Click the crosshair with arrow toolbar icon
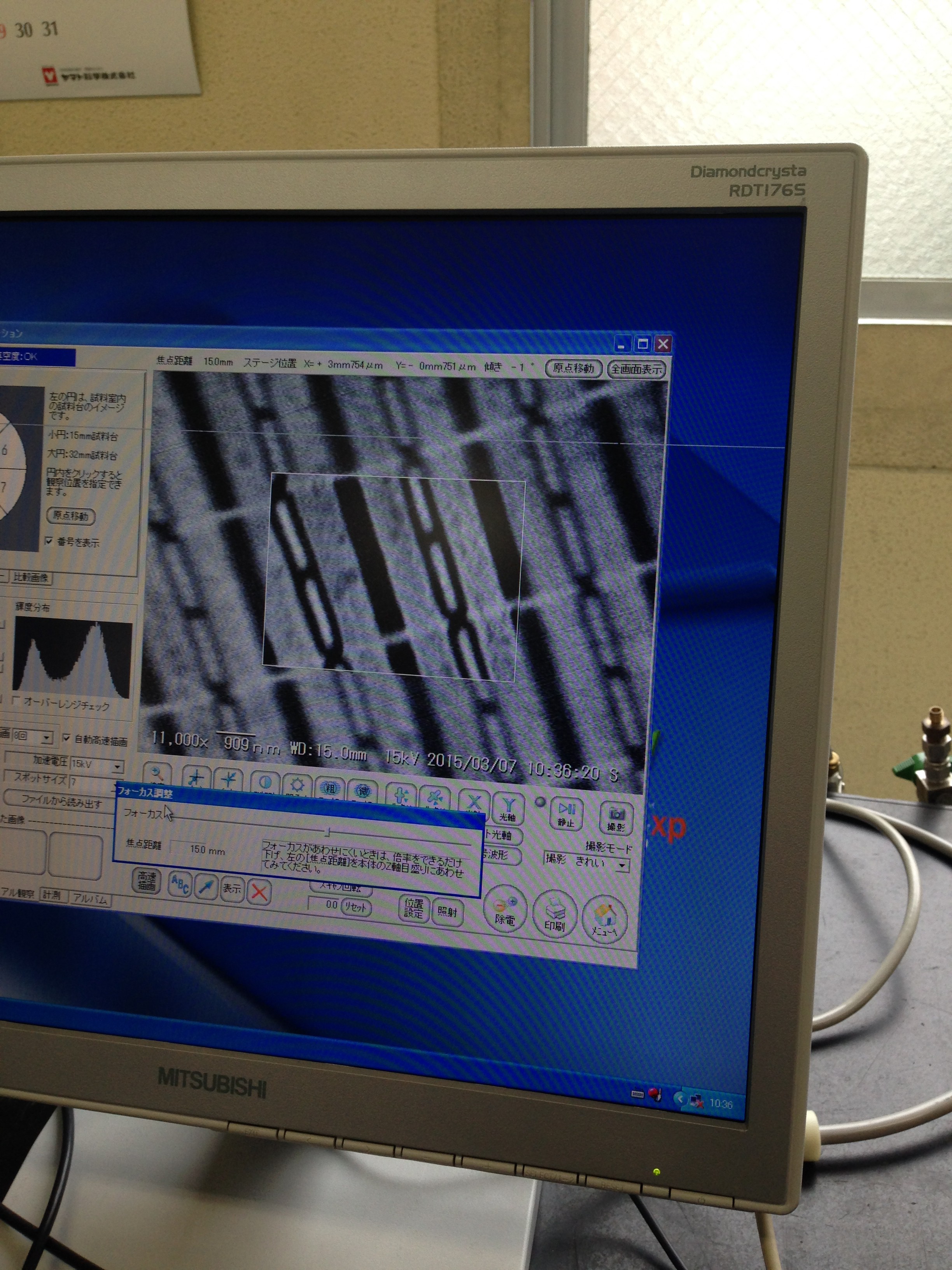 tap(228, 780)
